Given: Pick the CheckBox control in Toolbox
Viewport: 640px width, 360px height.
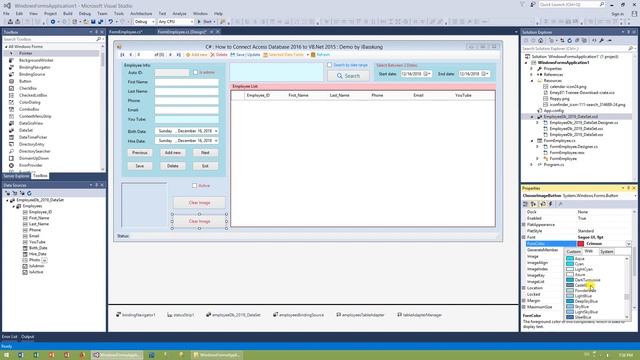Looking at the screenshot, I should coord(28,88).
